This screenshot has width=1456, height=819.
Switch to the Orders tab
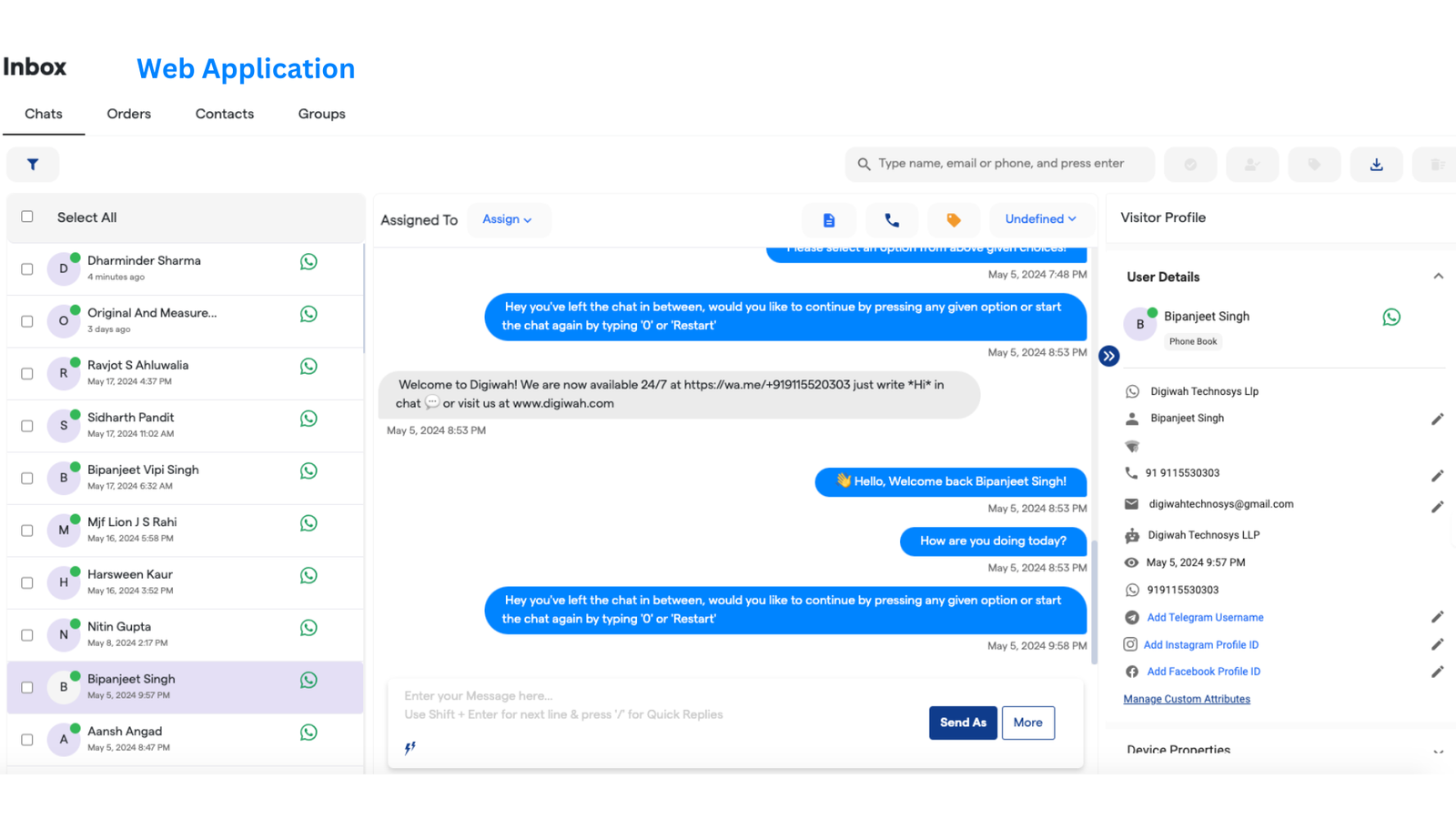coord(128,114)
